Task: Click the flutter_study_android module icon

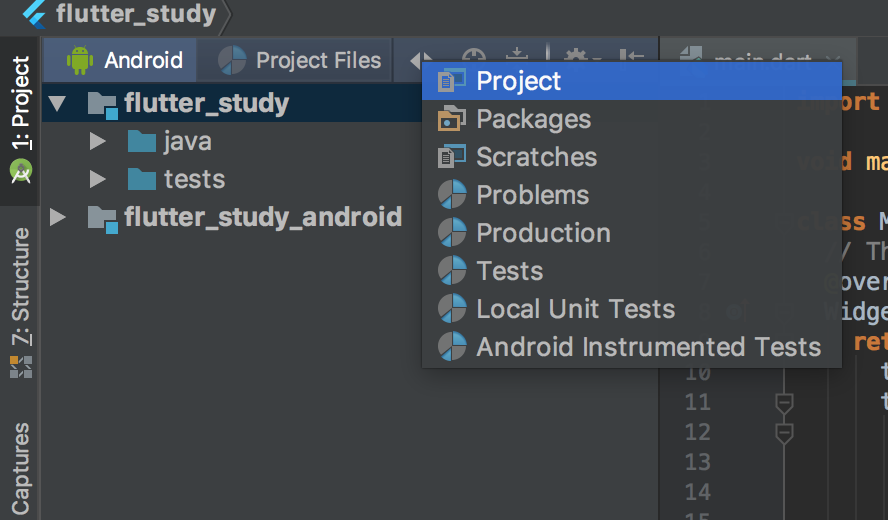Action: click(103, 219)
